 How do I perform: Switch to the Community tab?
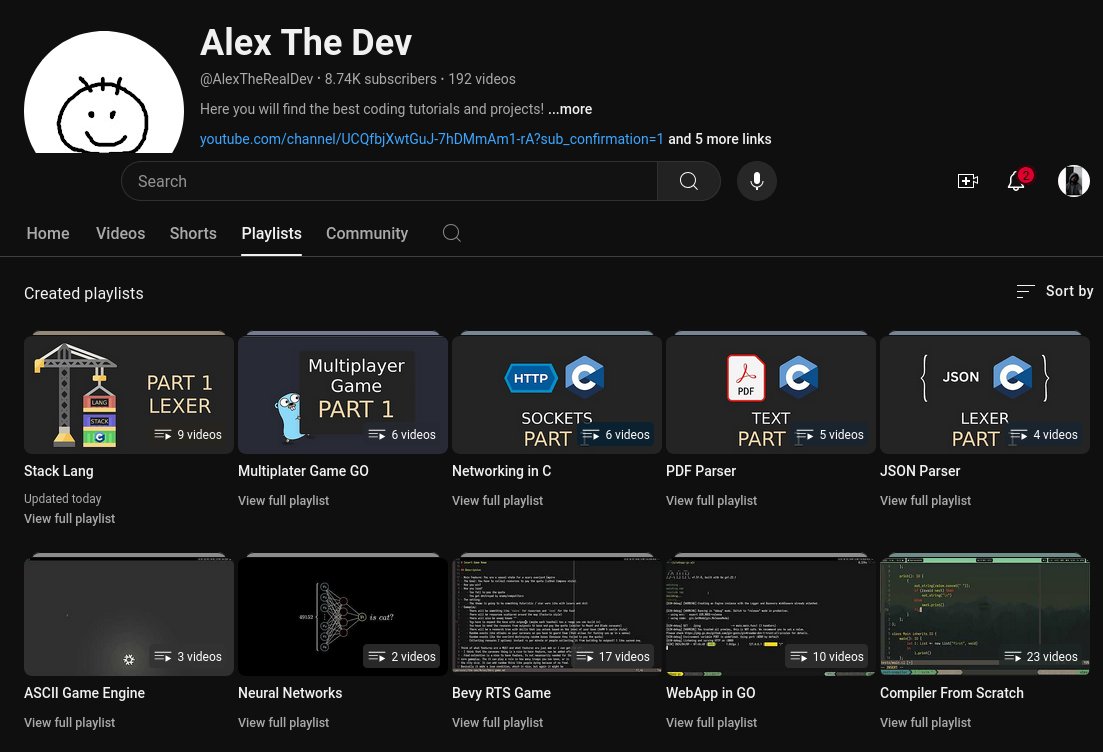pyautogui.click(x=366, y=234)
